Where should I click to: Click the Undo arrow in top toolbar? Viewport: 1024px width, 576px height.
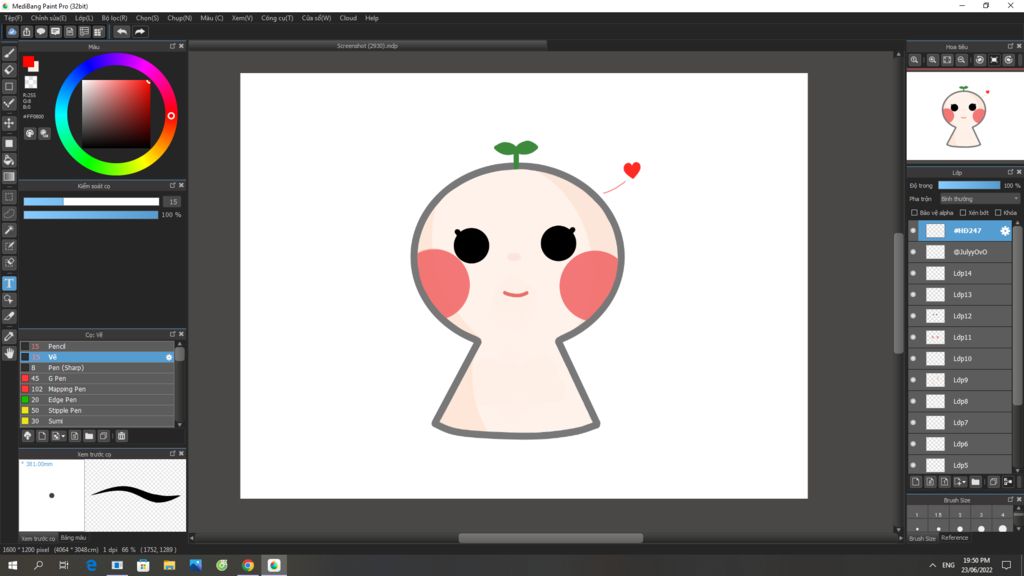(122, 31)
